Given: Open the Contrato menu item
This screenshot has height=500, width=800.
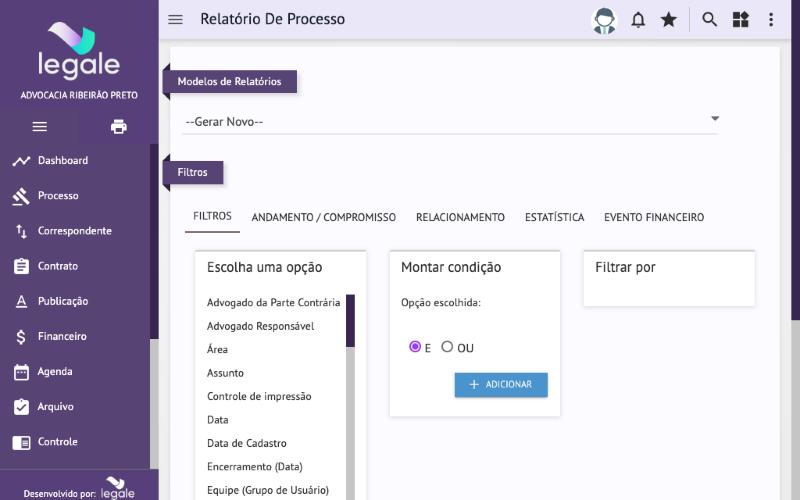Looking at the screenshot, I should pyautogui.click(x=58, y=266).
